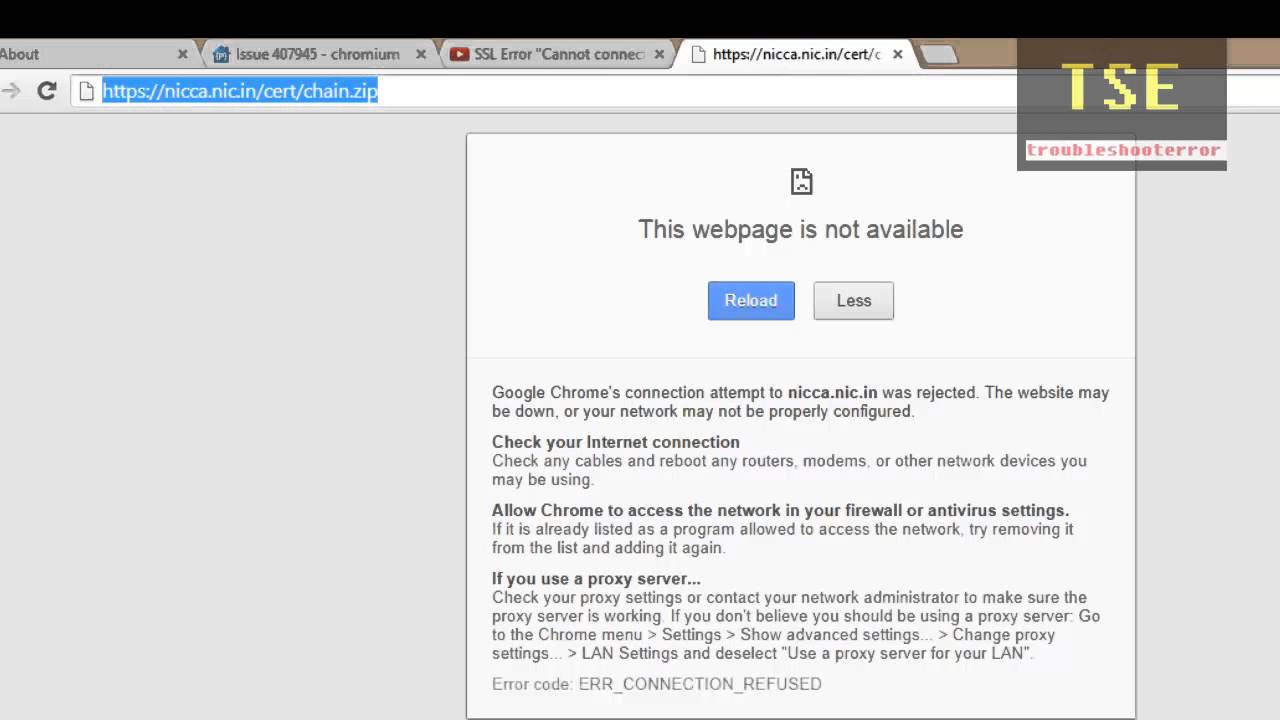This screenshot has height=720, width=1280.
Task: Click the sad page icon on the error card
Action: [x=801, y=181]
